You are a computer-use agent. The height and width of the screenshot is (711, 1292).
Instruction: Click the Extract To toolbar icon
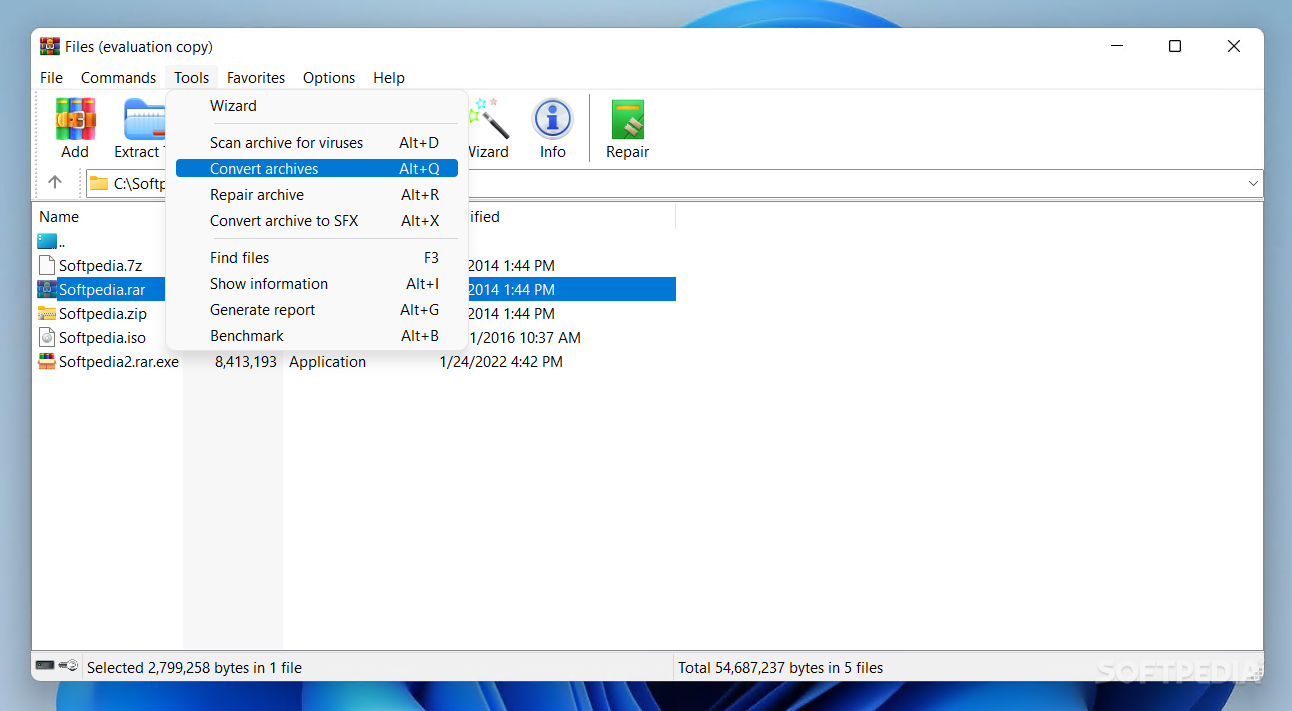[144, 119]
